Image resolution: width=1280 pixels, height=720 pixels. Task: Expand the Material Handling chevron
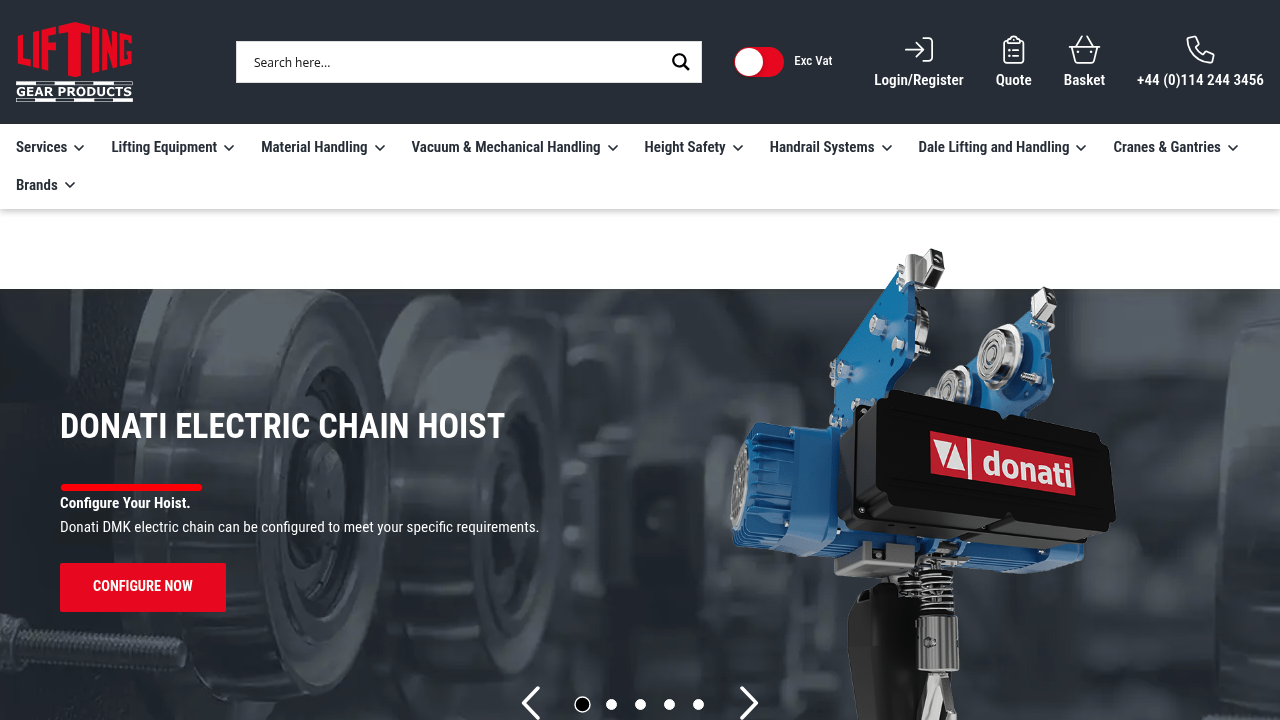click(x=380, y=148)
